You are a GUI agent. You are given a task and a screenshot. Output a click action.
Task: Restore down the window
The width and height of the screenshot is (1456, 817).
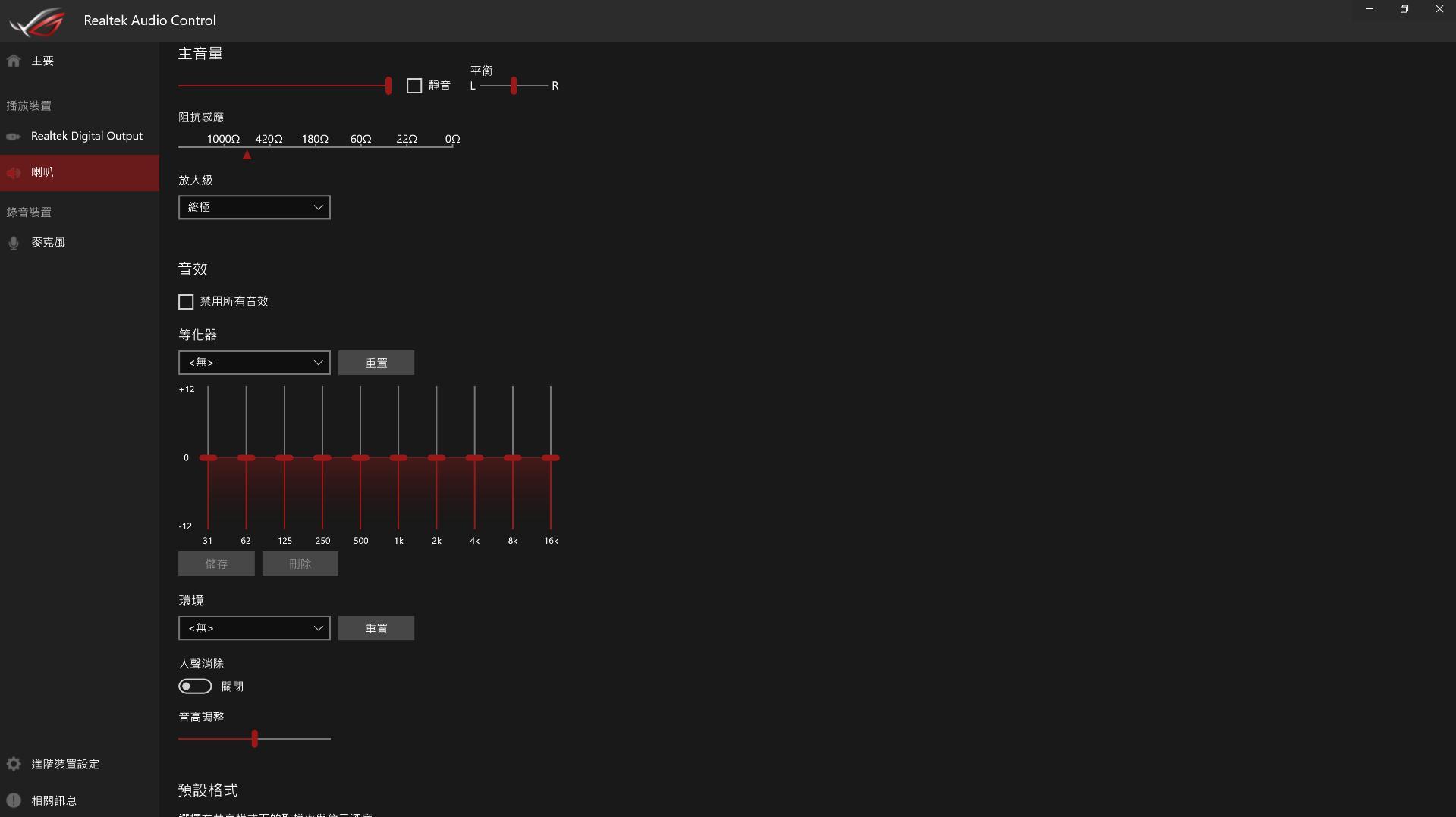pos(1404,9)
